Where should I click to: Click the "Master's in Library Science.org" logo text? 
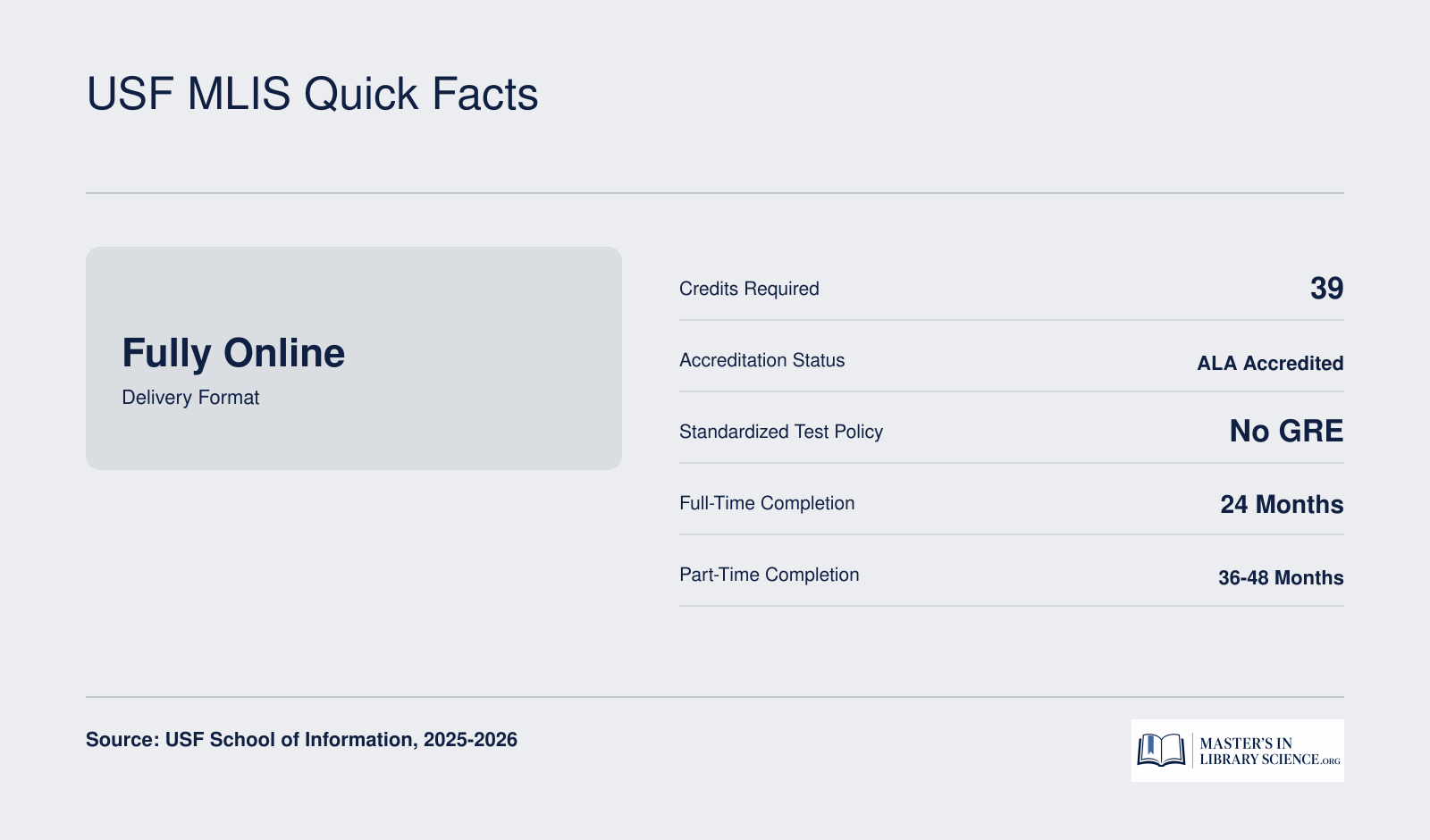click(x=1269, y=751)
